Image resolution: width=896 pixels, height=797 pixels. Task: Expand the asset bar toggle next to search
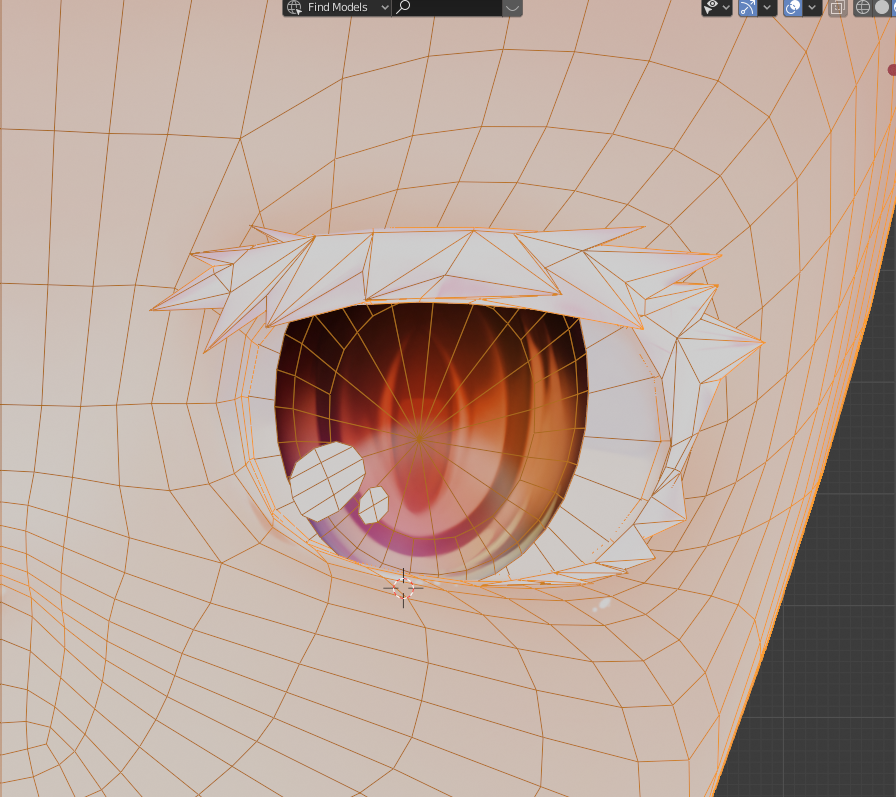(513, 7)
